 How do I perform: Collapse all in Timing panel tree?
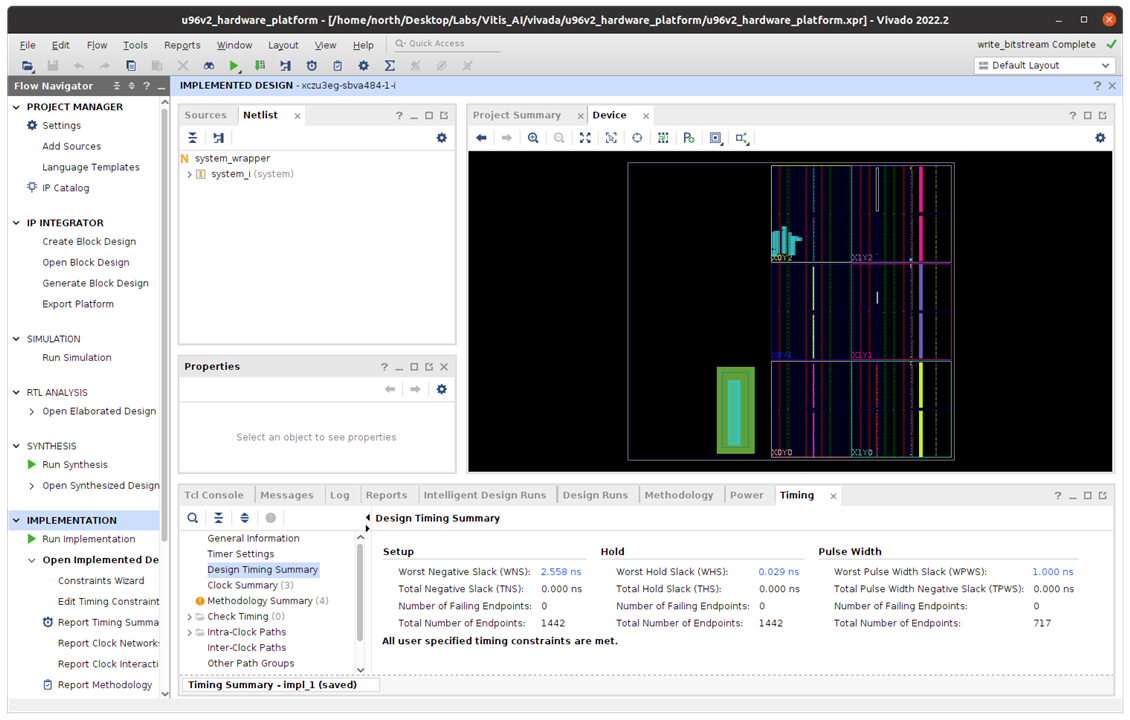pos(218,517)
